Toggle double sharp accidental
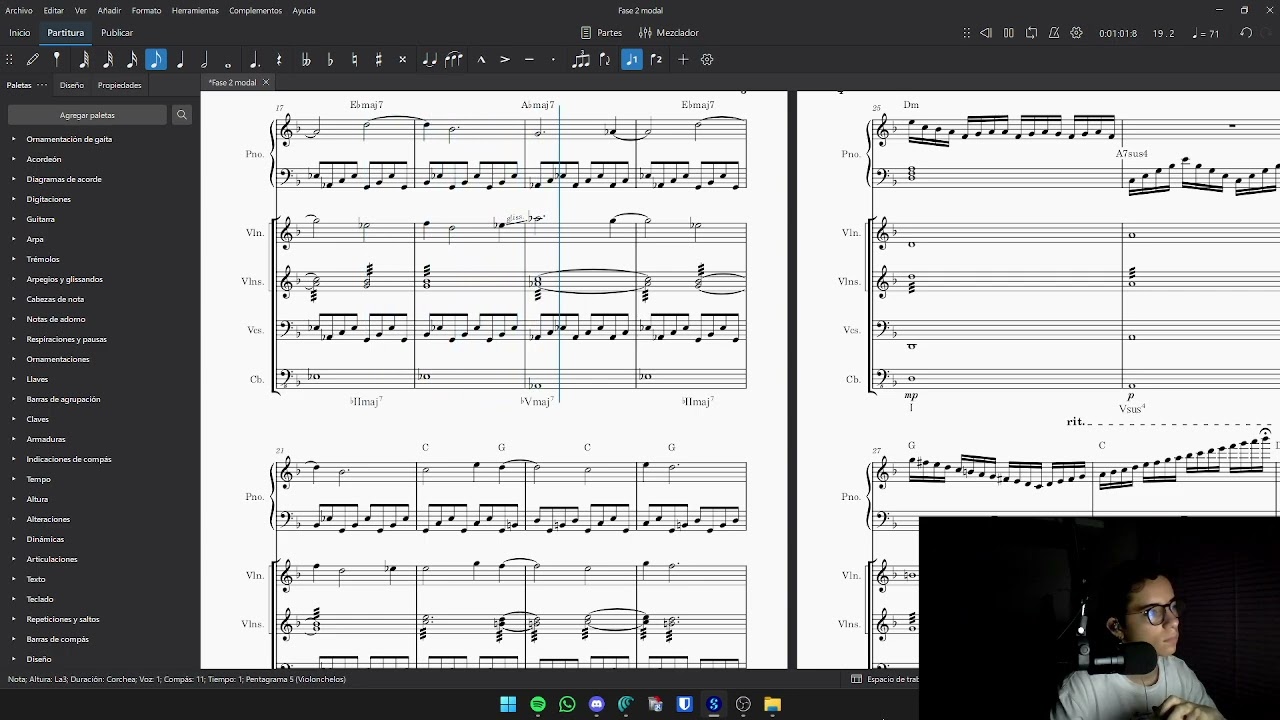Screen dimensions: 1280x720 click(x=403, y=60)
